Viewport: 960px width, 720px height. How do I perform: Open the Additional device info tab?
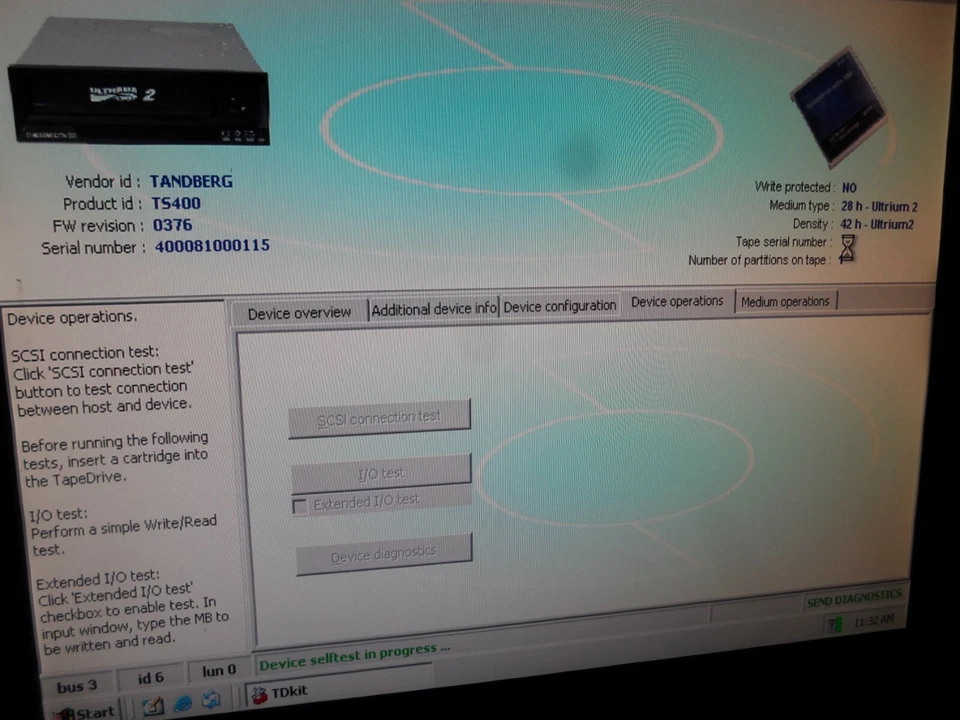[433, 308]
